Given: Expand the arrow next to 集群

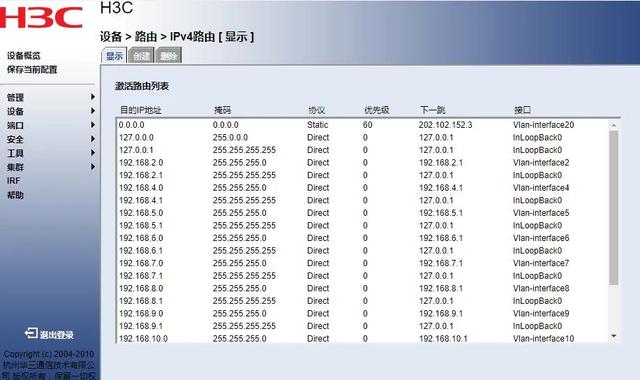Looking at the screenshot, I should [x=93, y=167].
